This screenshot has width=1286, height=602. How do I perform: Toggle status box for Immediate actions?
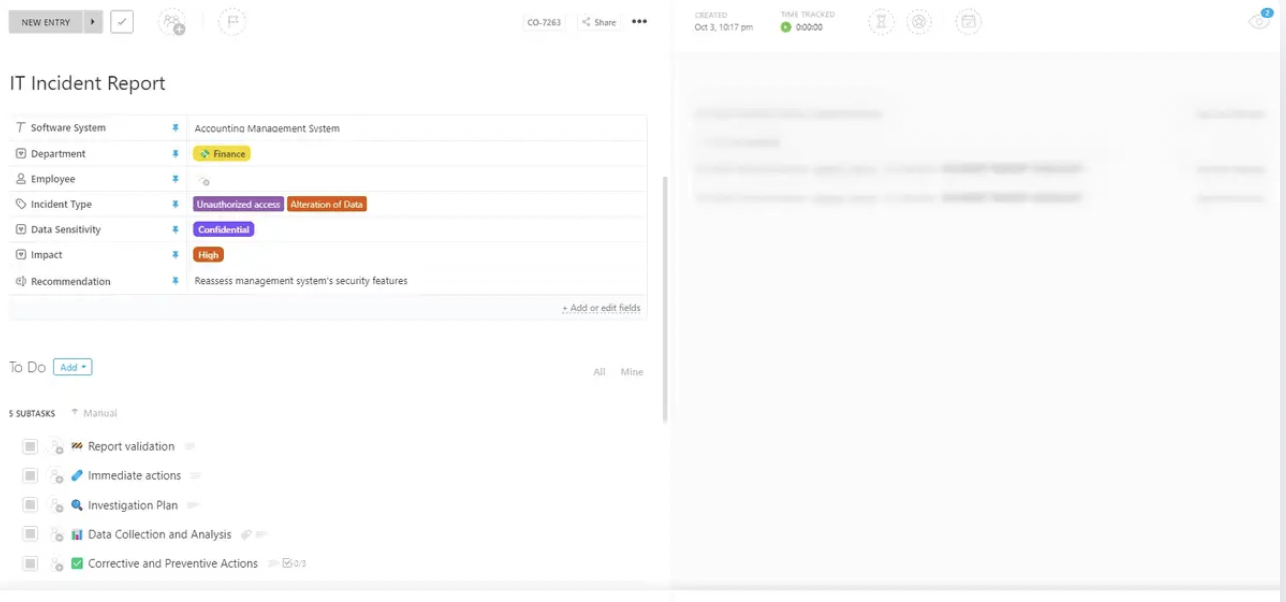[x=30, y=475]
